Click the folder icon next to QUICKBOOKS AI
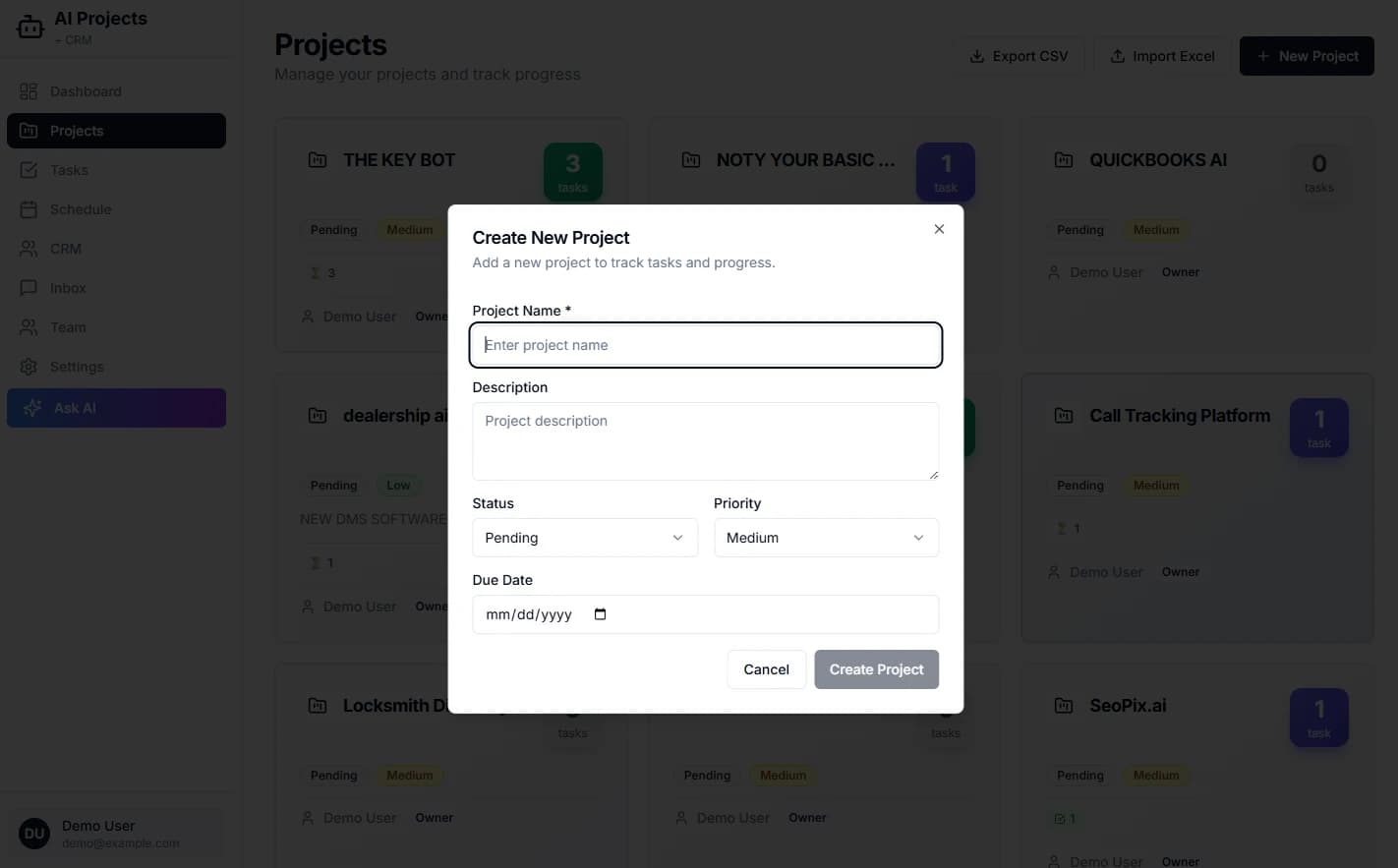1398x868 pixels. (1064, 159)
